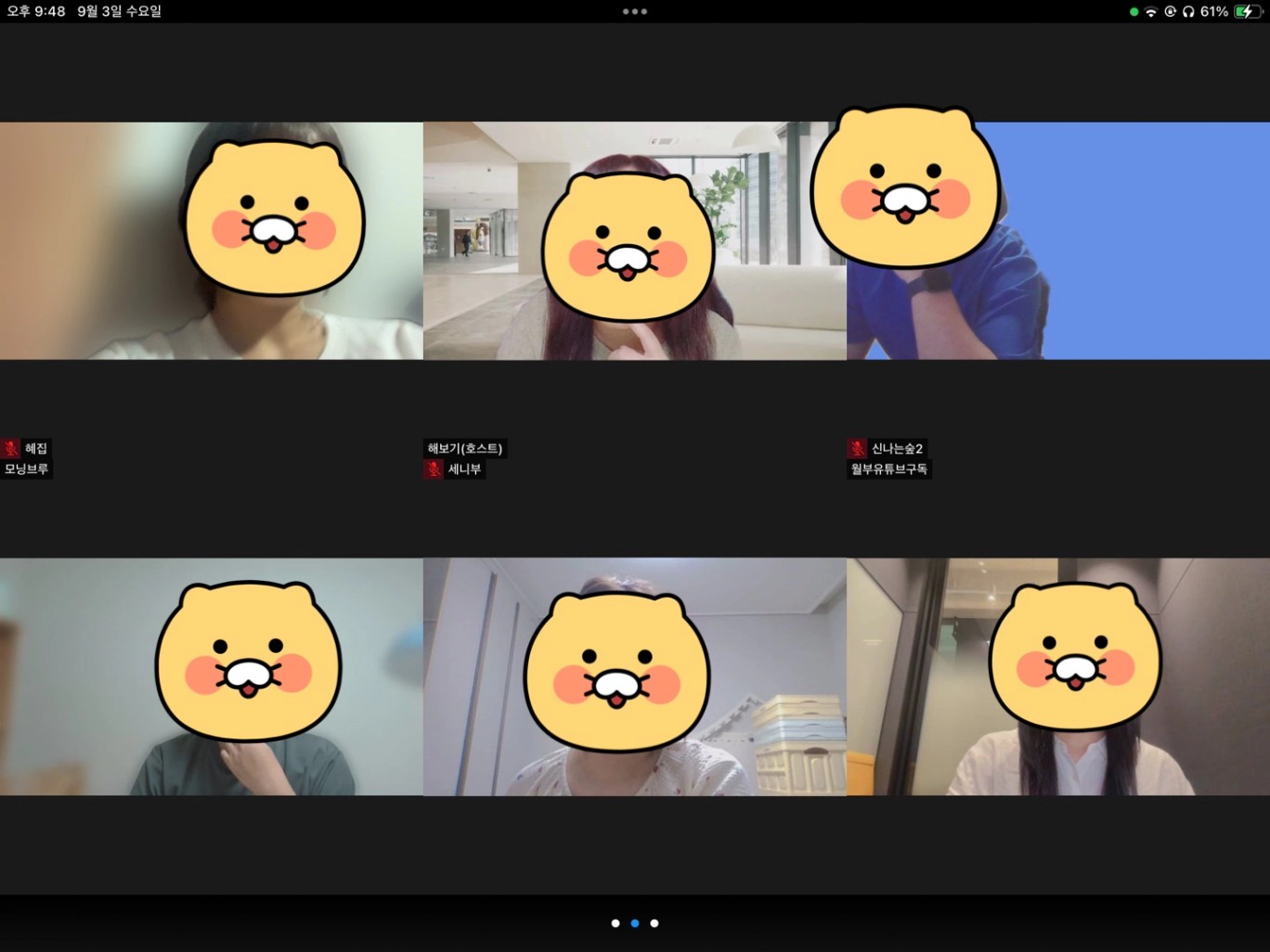
Task: Select the video tile with stacked storage boxes
Action: [x=635, y=676]
